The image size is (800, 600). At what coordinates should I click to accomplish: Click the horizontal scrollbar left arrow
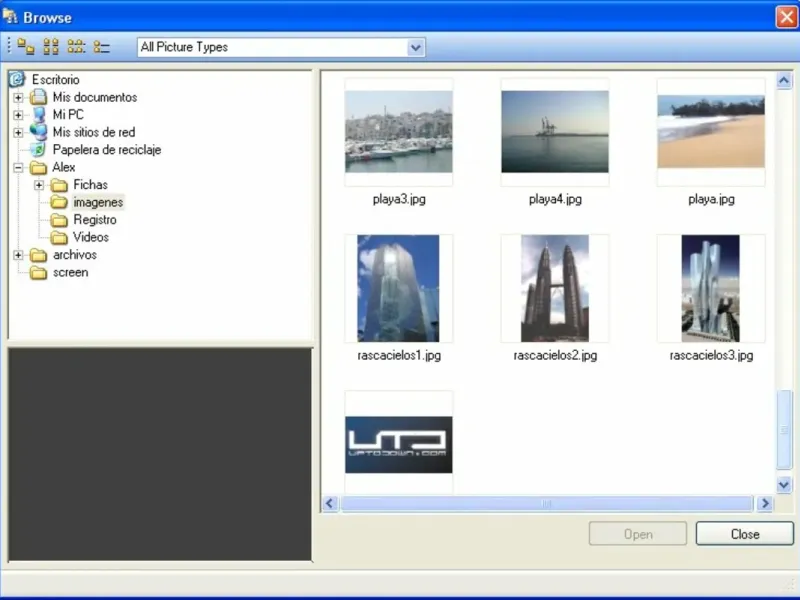(330, 504)
